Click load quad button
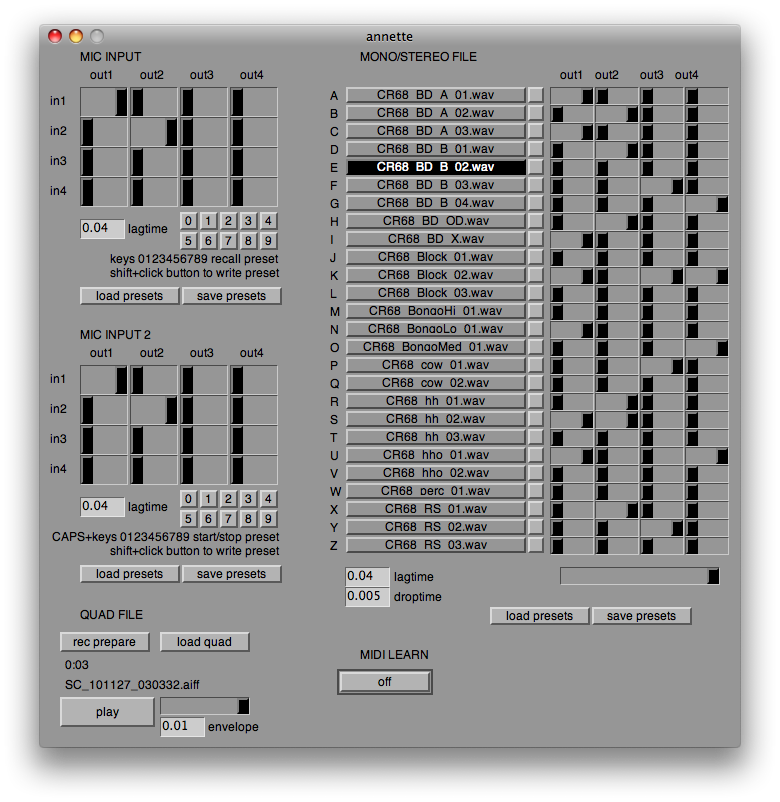 205,642
